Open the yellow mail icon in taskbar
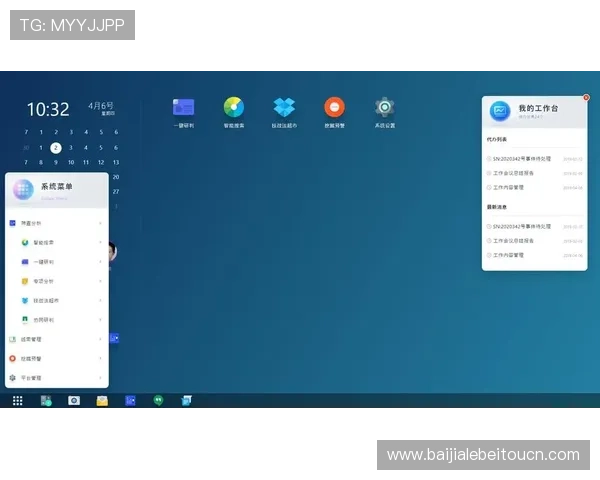The width and height of the screenshot is (600, 480). (x=102, y=400)
